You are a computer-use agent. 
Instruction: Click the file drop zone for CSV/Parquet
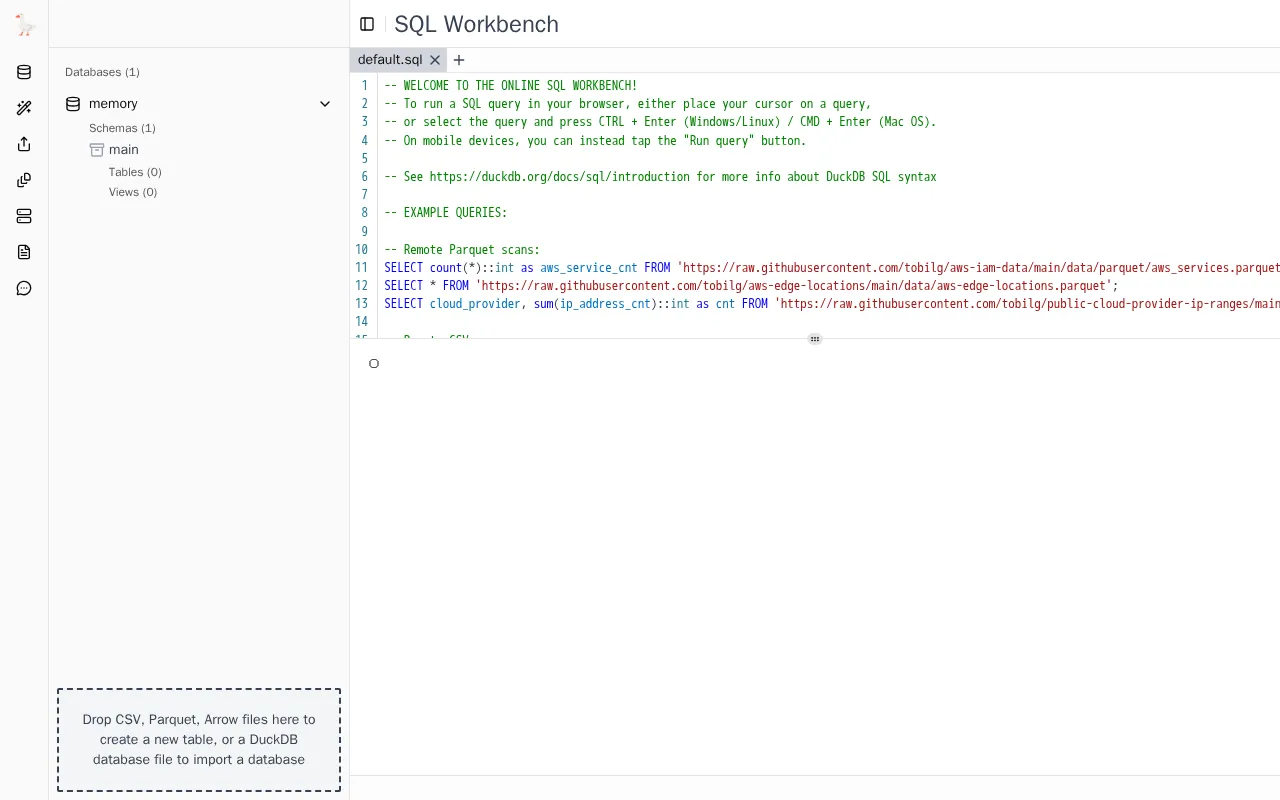[199, 740]
